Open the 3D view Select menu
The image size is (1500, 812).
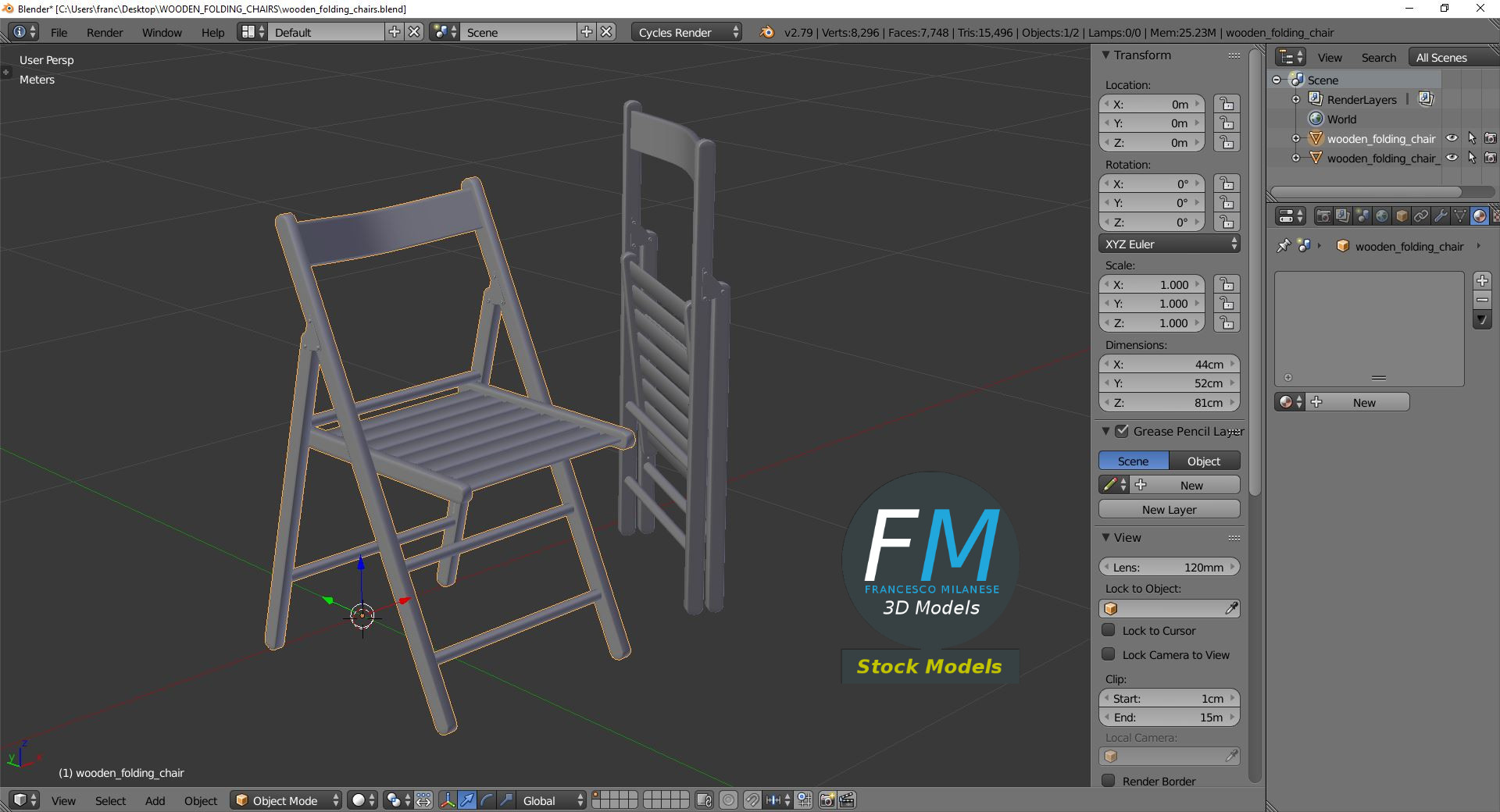[110, 800]
